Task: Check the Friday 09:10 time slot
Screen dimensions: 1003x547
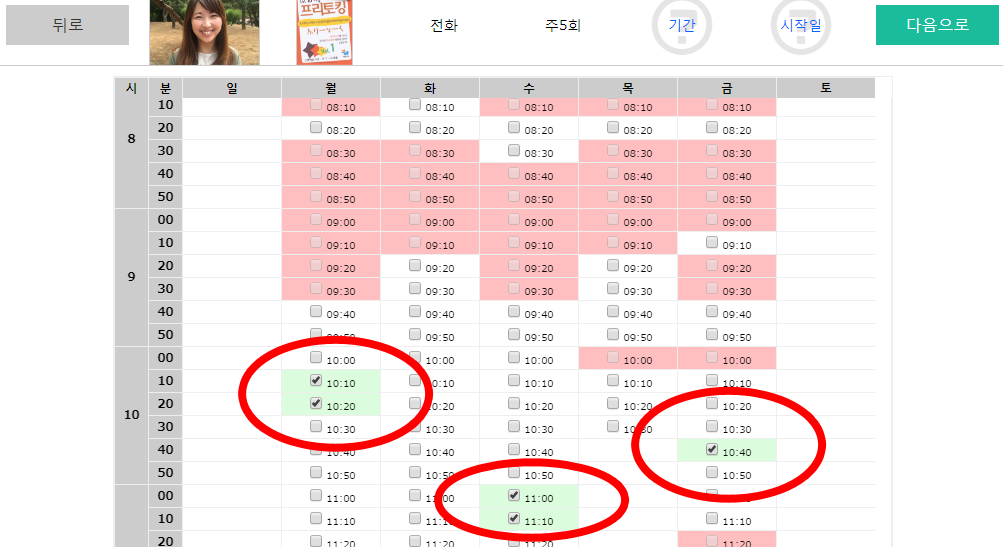Action: point(712,242)
